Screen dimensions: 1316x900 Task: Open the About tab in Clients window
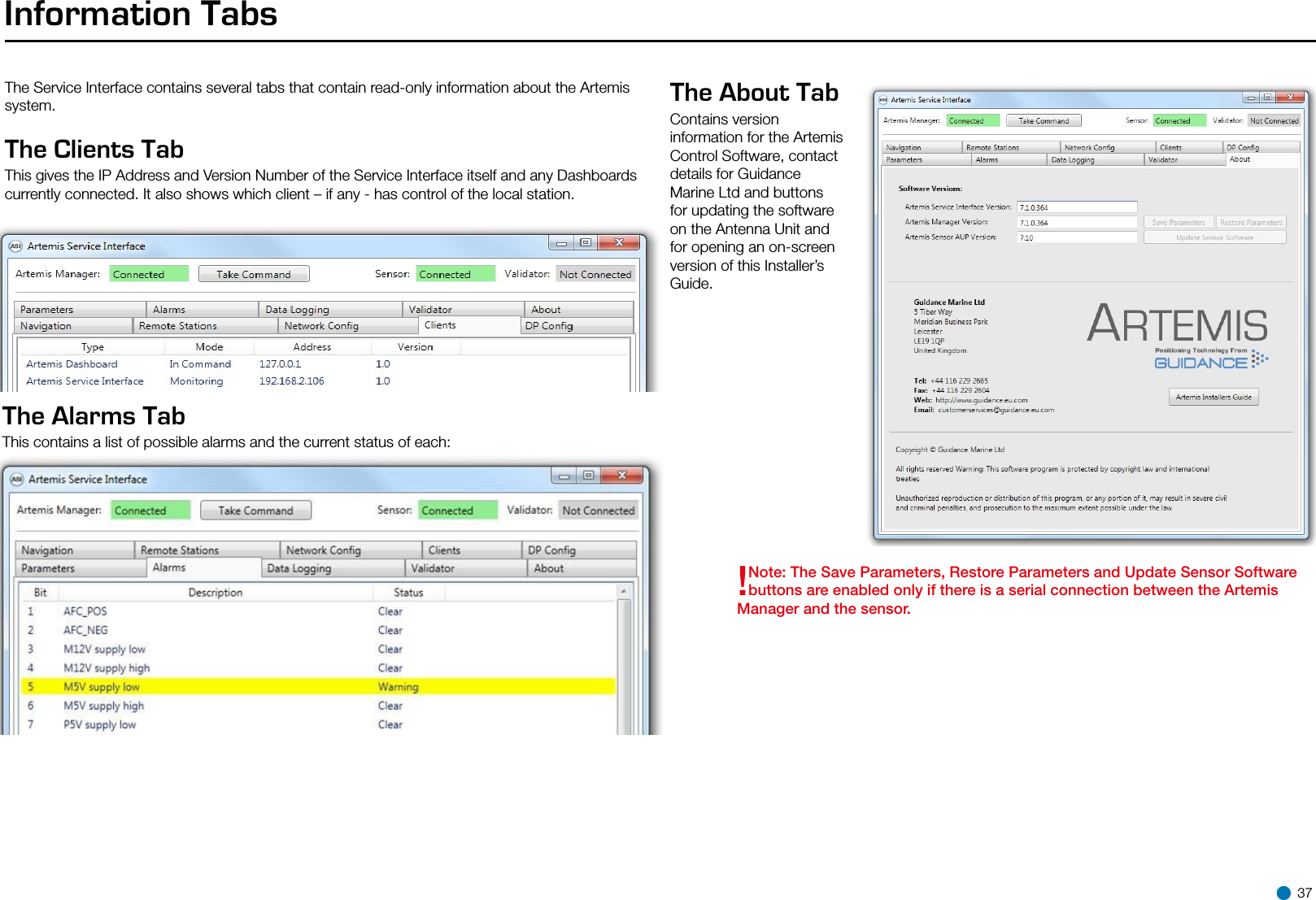pos(579,310)
